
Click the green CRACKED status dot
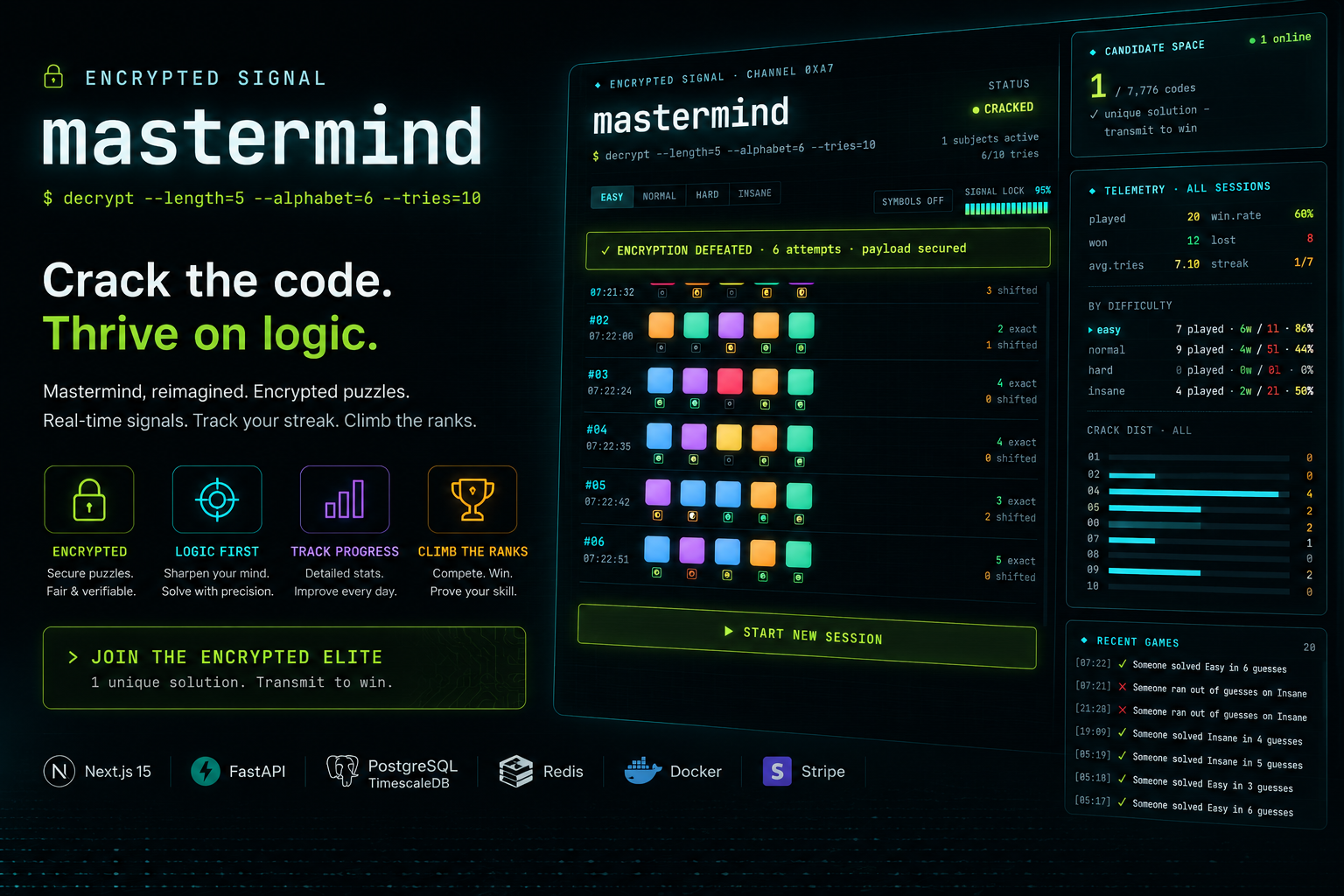tap(976, 109)
